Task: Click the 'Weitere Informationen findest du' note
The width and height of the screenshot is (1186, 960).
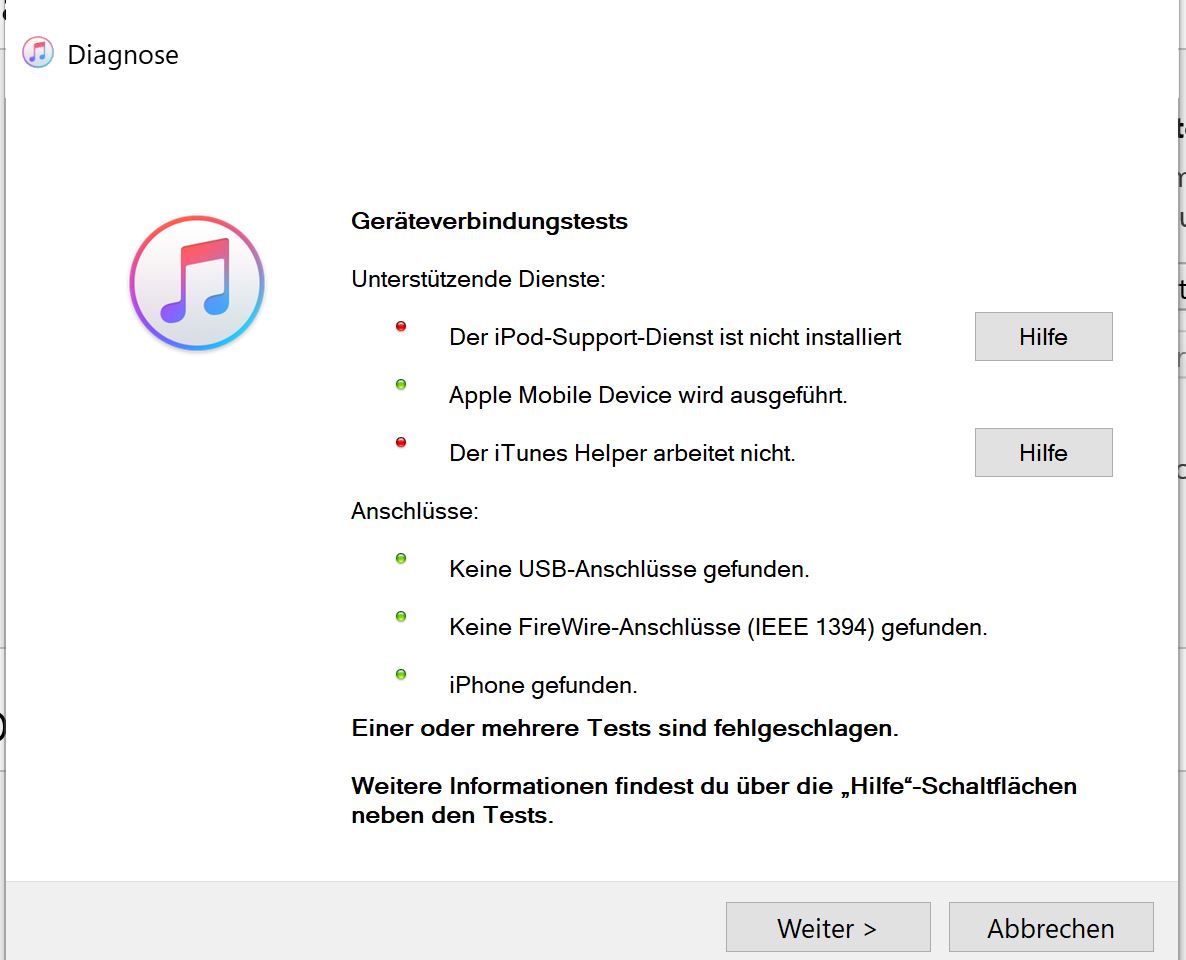Action: pos(714,800)
